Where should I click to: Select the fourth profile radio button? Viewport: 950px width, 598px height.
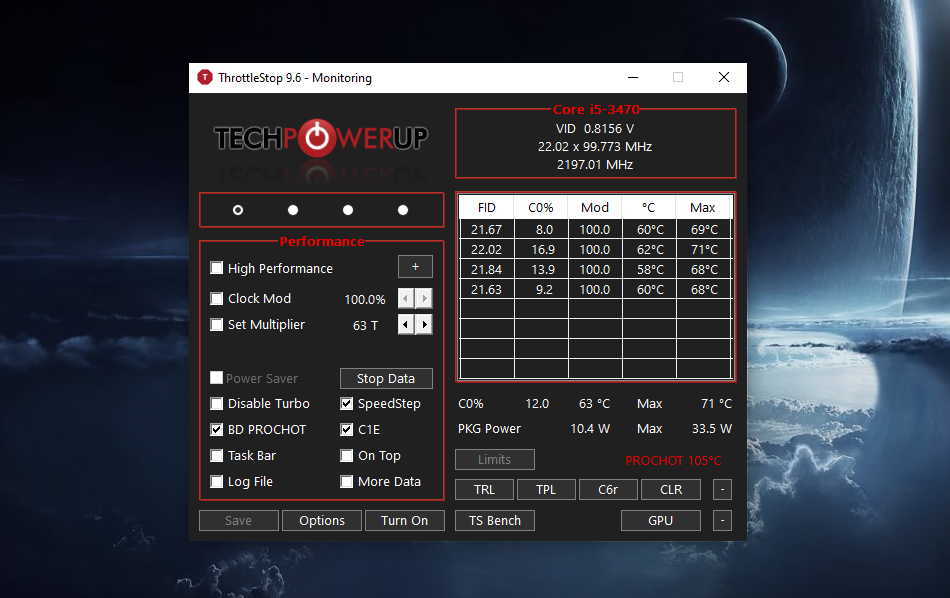403,210
